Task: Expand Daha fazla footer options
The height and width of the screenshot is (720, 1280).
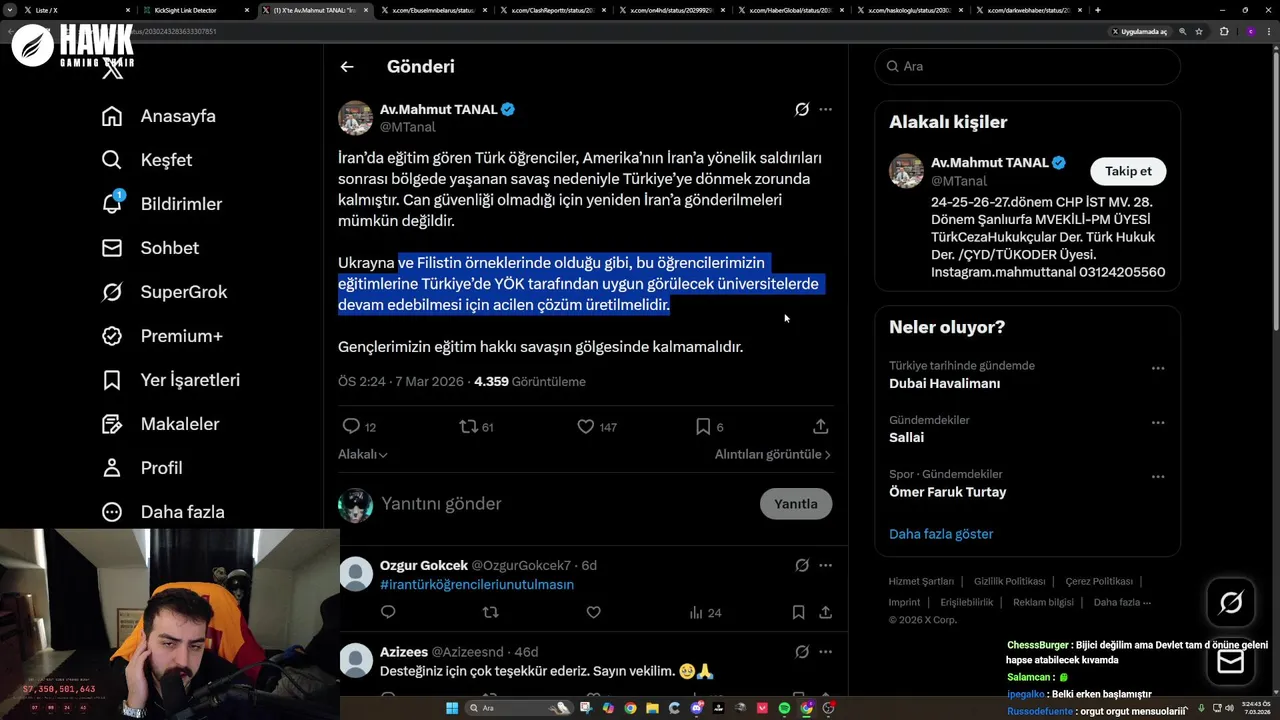Action: pos(1122,602)
